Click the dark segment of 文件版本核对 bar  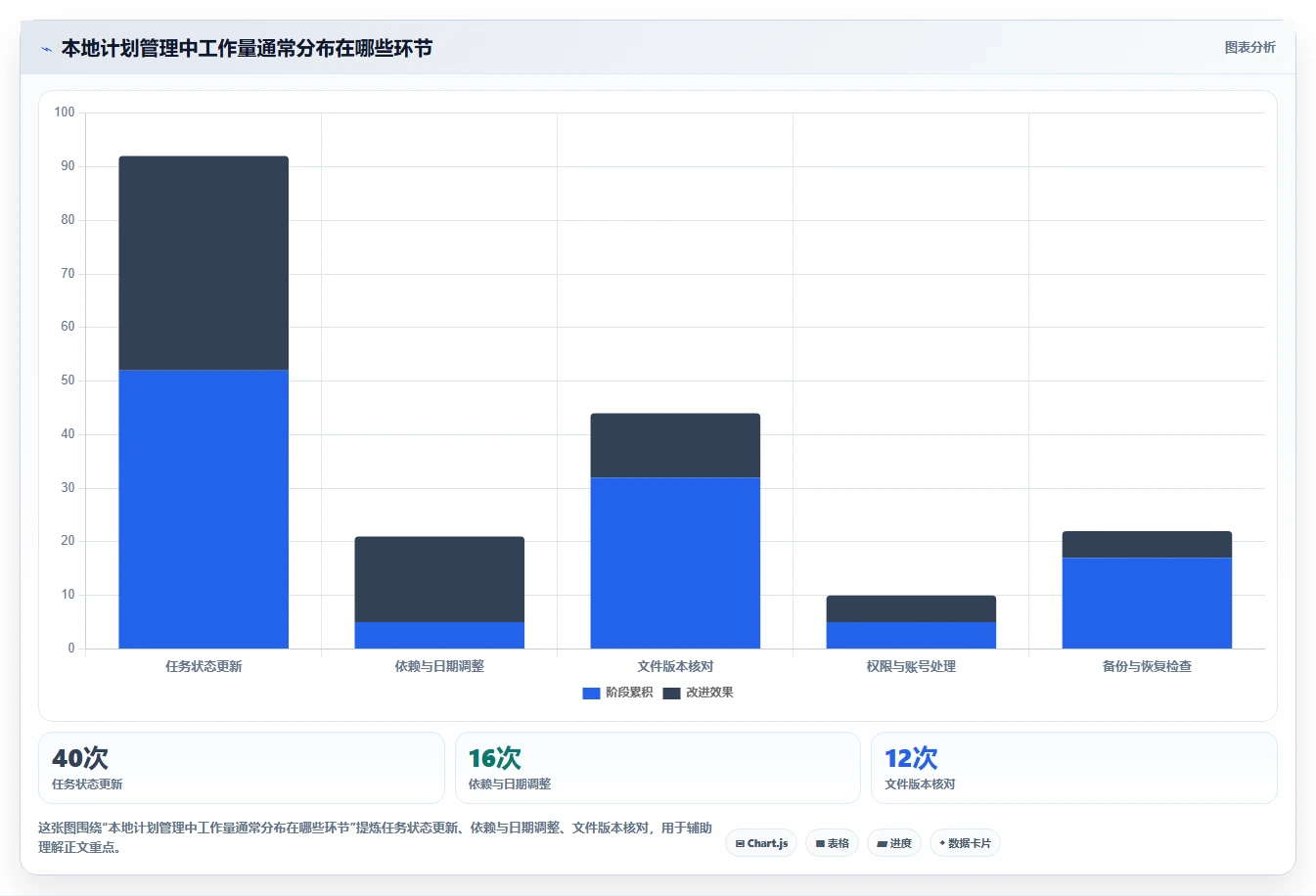(675, 445)
